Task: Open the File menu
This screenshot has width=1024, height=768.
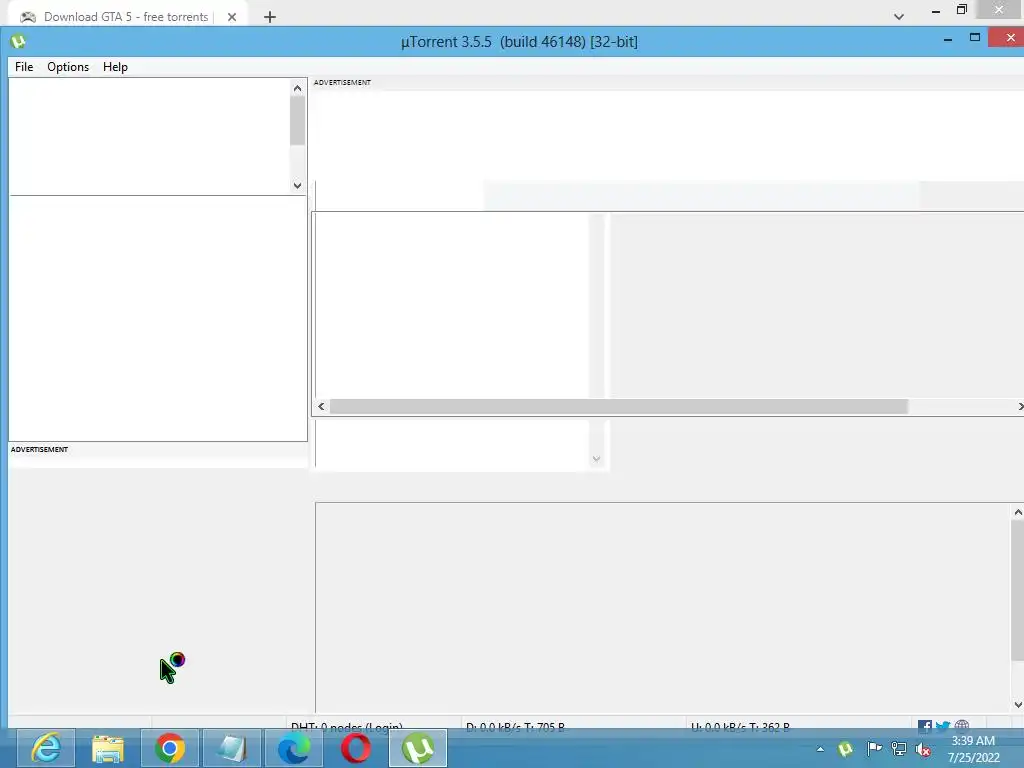Action: coord(24,67)
